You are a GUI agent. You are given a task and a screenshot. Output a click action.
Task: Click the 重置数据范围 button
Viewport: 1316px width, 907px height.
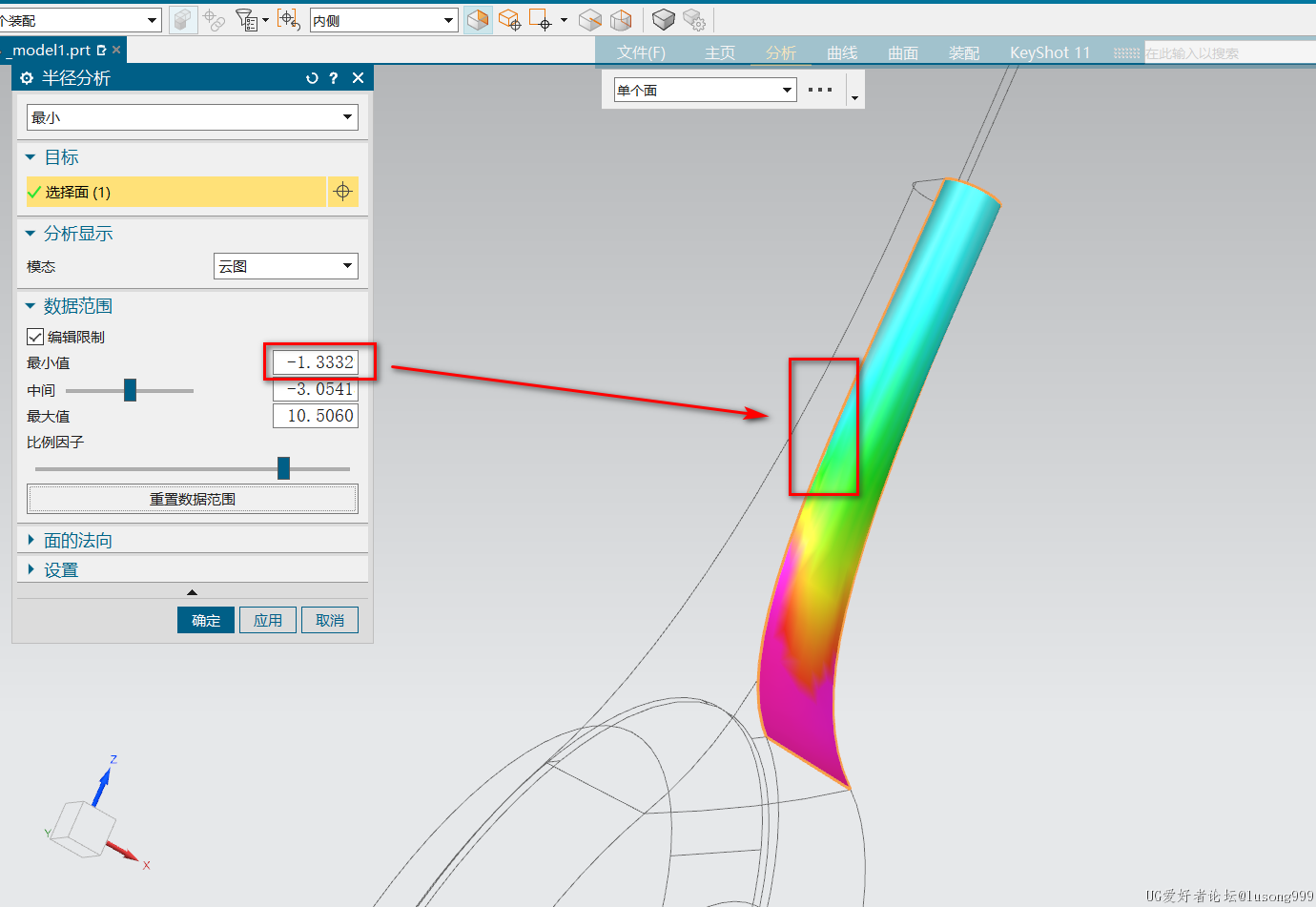click(193, 499)
